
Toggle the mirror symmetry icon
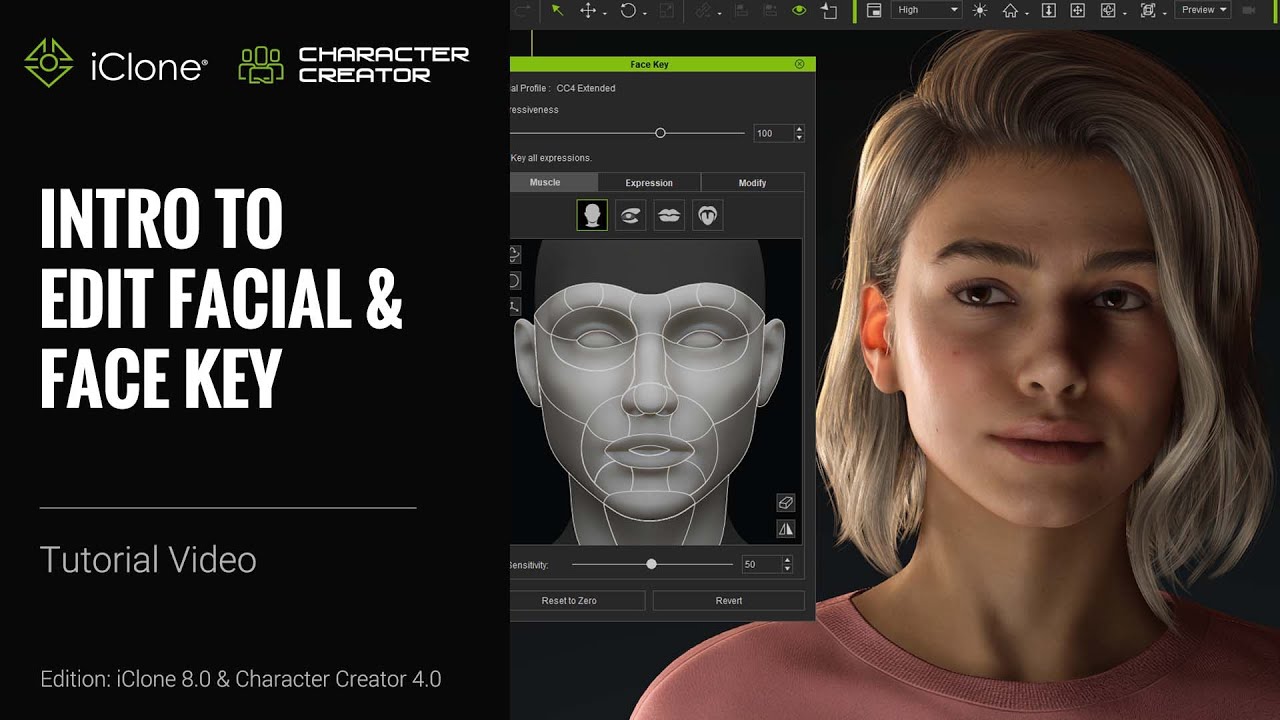coord(785,529)
